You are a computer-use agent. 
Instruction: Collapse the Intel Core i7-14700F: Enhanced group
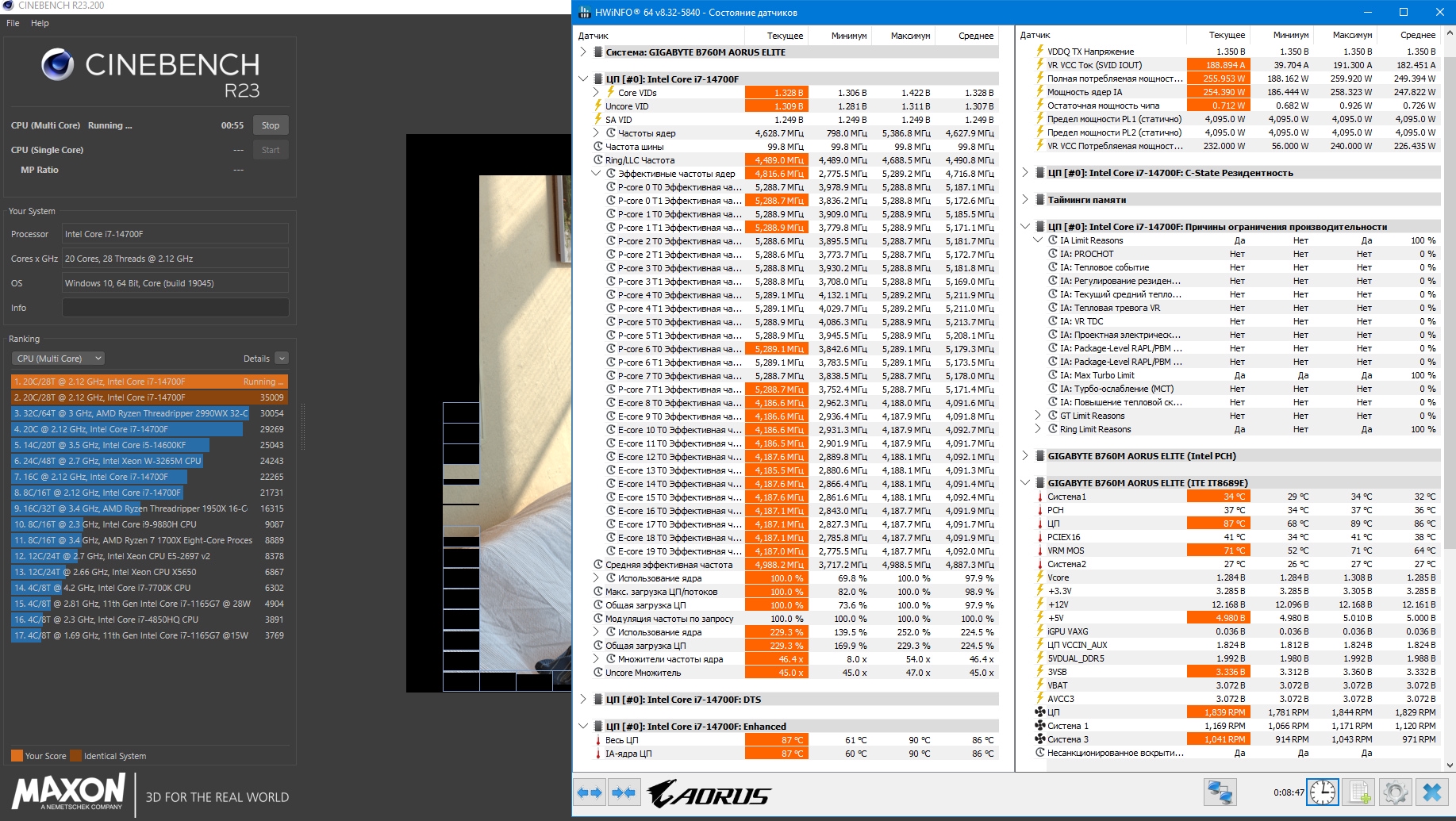(583, 727)
